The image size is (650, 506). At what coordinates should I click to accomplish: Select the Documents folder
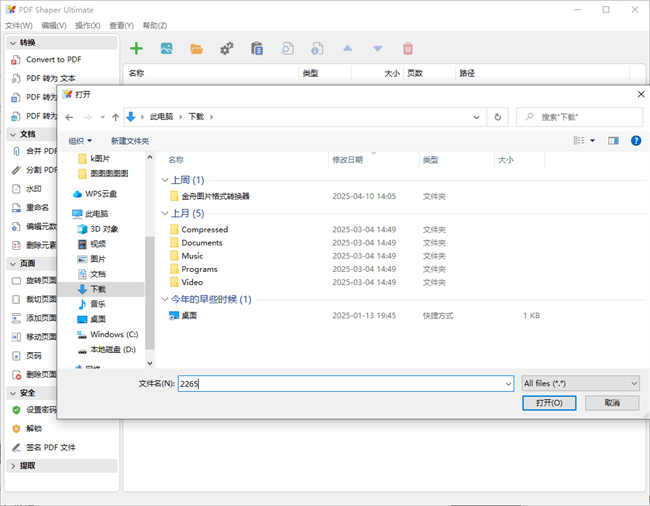[x=201, y=243]
